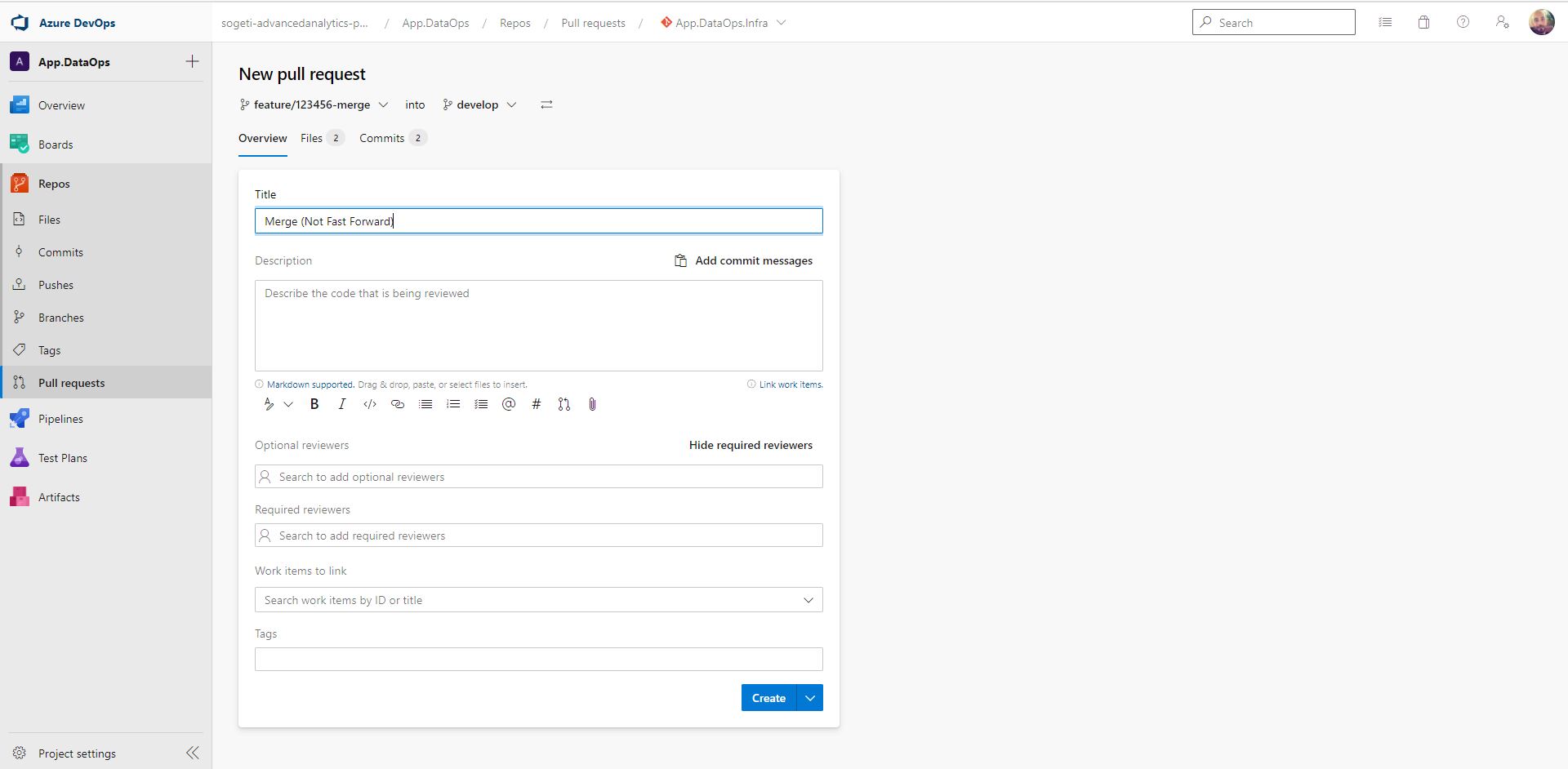This screenshot has height=769, width=1568.
Task: Swap source and target branches icon
Action: tap(546, 104)
